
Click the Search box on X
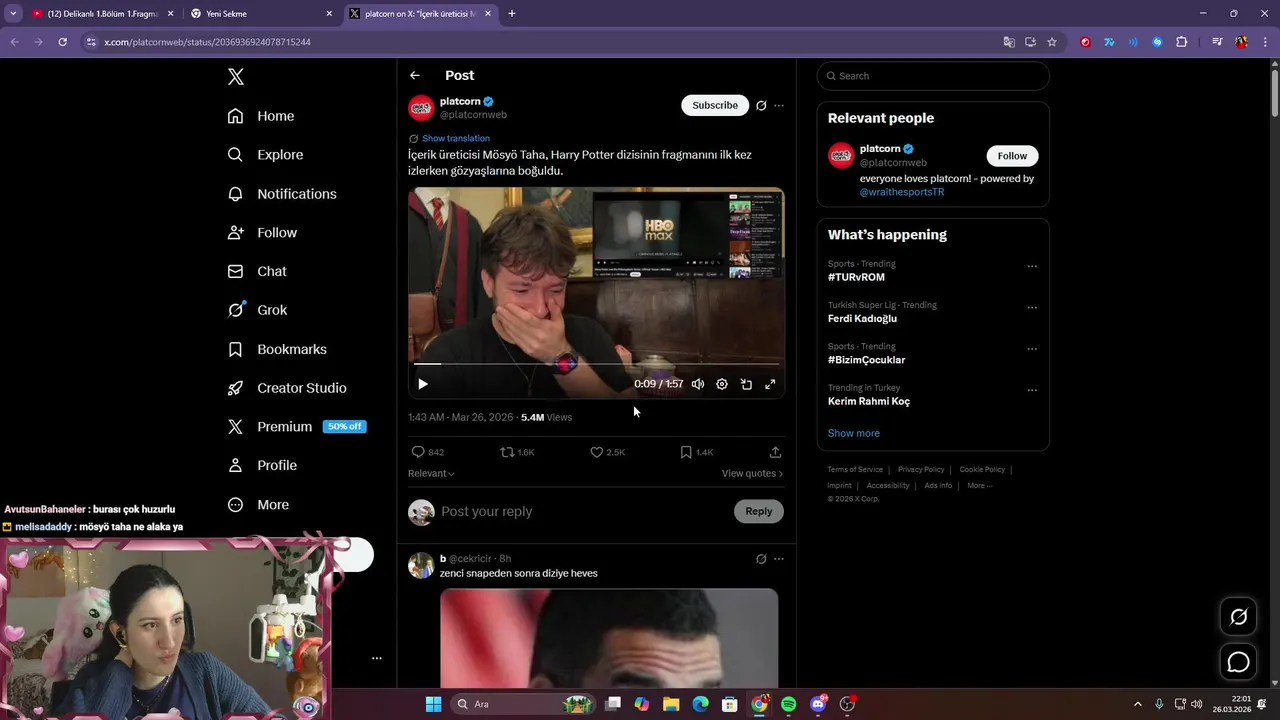(933, 76)
